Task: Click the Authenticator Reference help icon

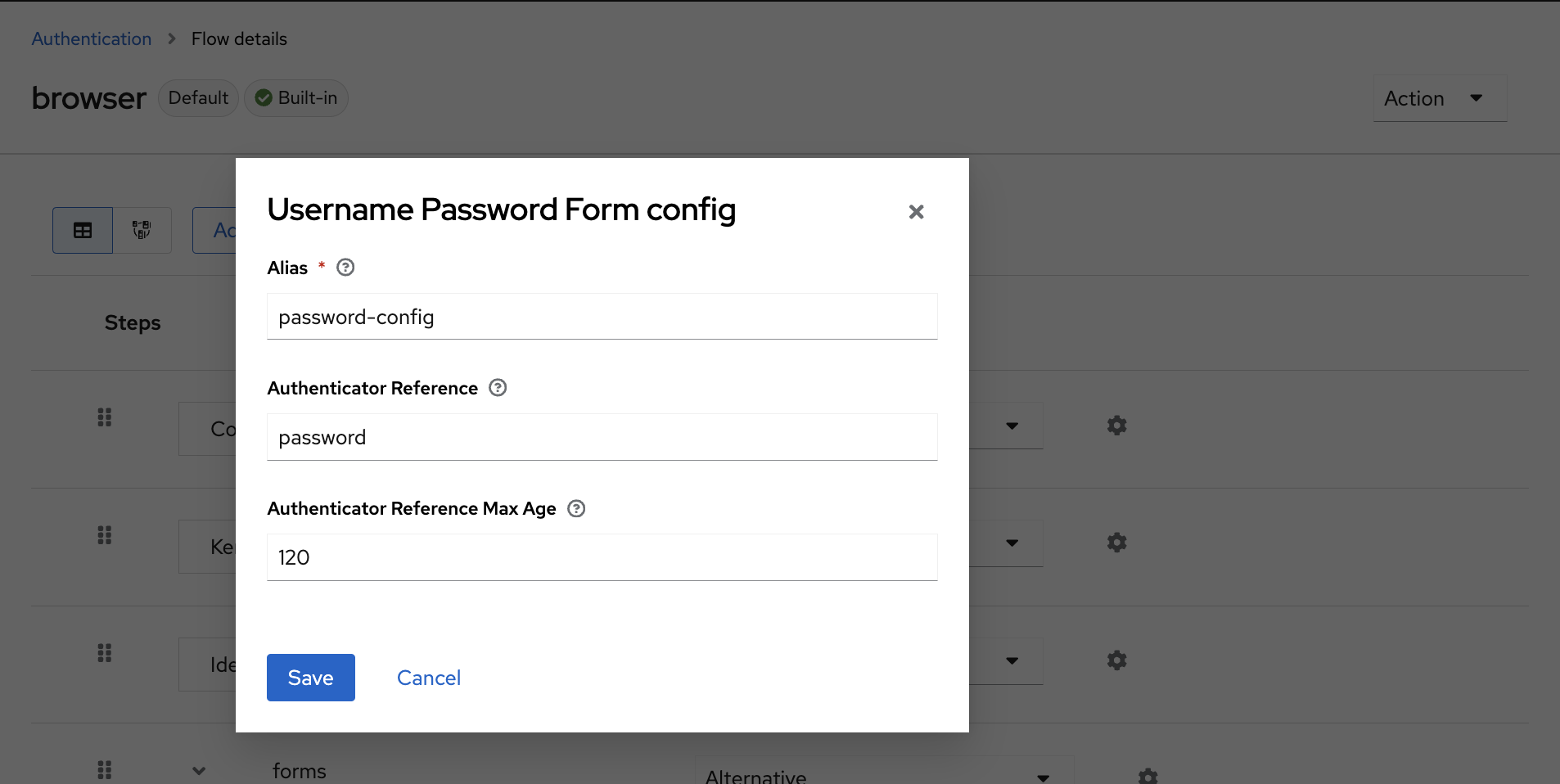Action: pyautogui.click(x=497, y=388)
